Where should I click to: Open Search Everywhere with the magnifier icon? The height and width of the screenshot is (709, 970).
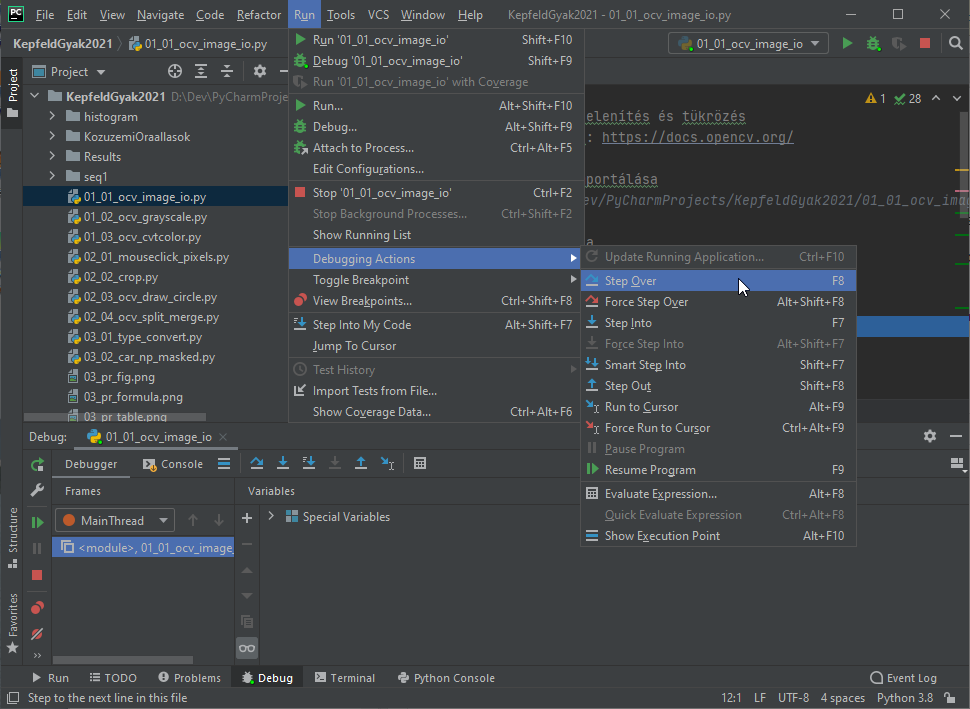click(955, 43)
